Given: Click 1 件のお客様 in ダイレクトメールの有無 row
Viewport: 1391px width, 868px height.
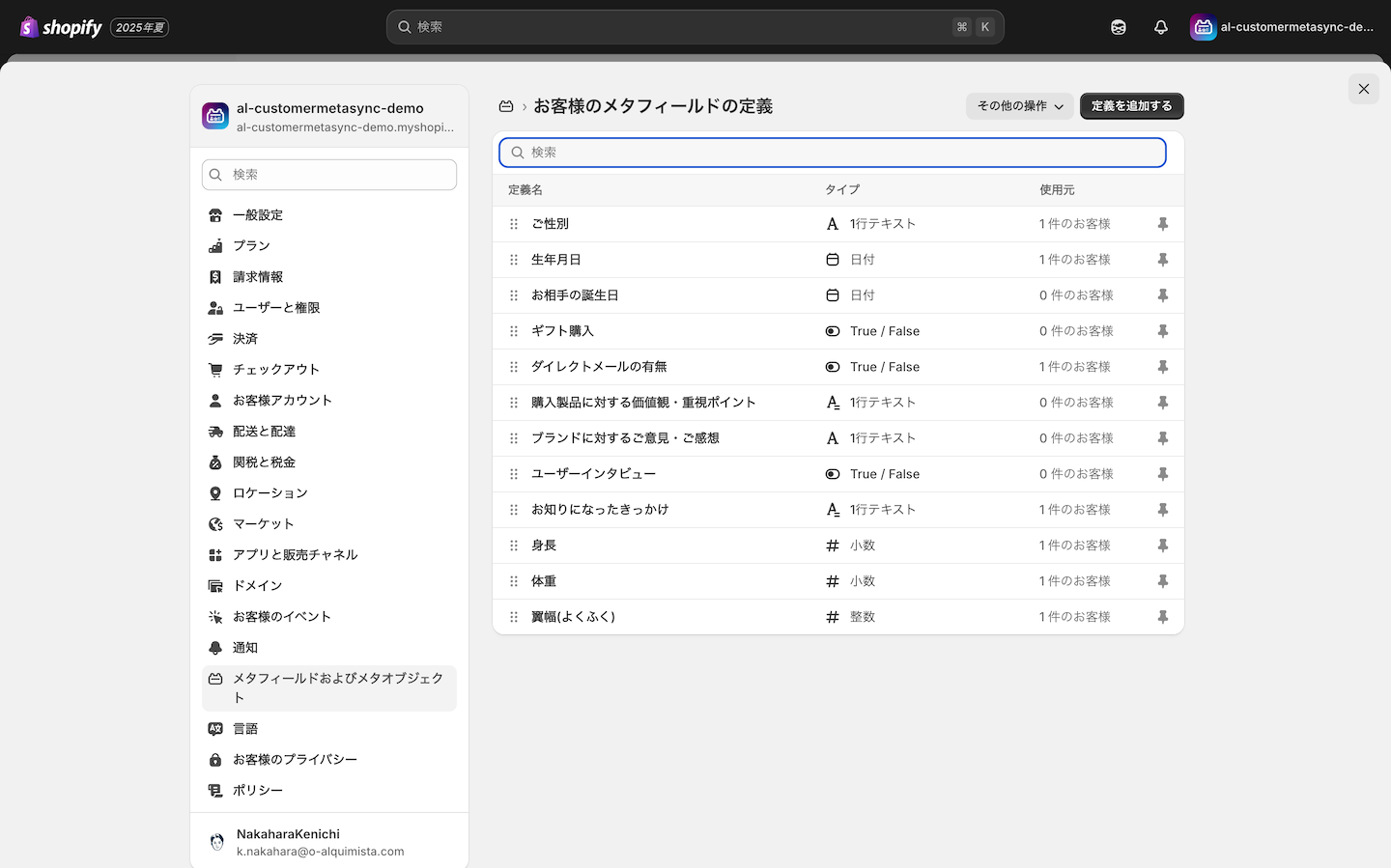Looking at the screenshot, I should pyautogui.click(x=1075, y=367).
